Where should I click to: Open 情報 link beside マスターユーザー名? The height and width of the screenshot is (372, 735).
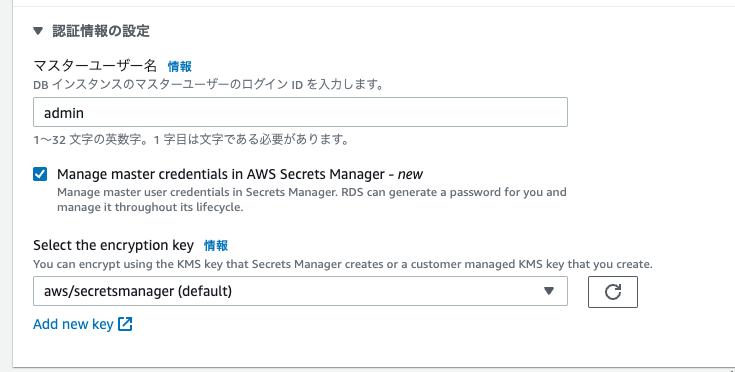180,67
